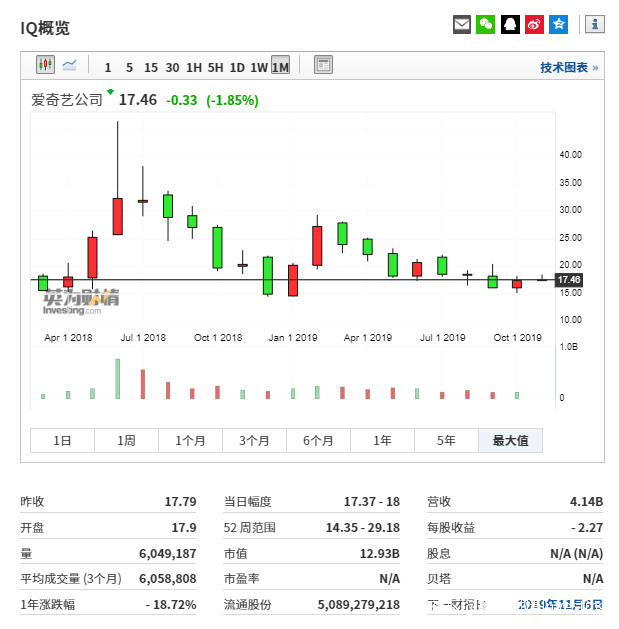
Task: Click the 爱奇艺公司 stock name
Action: tap(67, 99)
